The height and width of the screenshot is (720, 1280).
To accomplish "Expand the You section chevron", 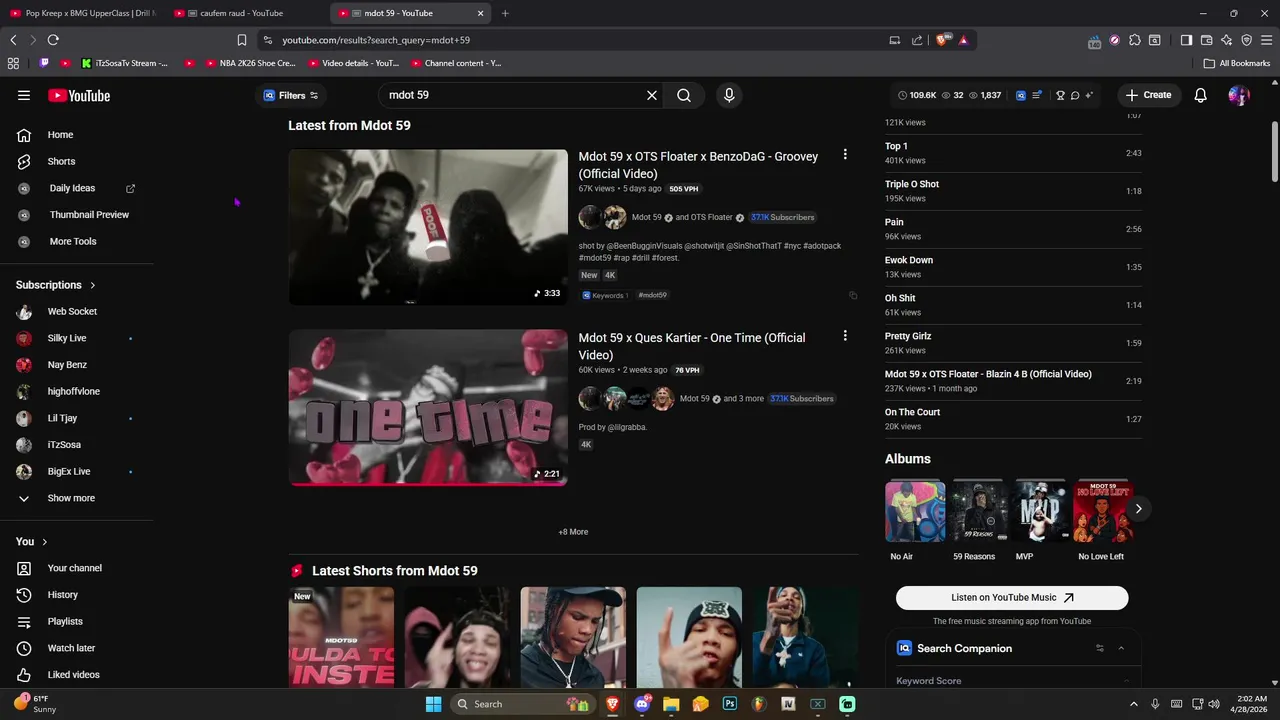I will click(x=44, y=542).
